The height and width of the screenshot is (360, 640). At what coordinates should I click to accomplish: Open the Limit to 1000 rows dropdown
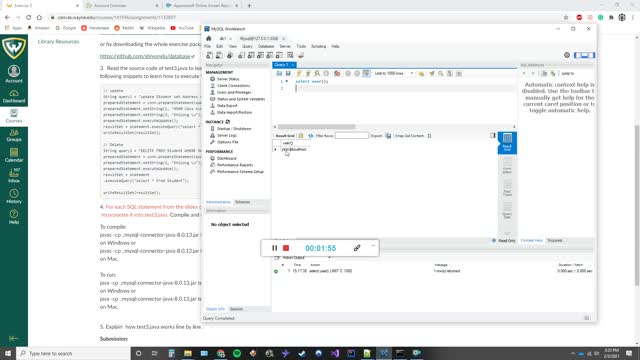click(x=393, y=73)
